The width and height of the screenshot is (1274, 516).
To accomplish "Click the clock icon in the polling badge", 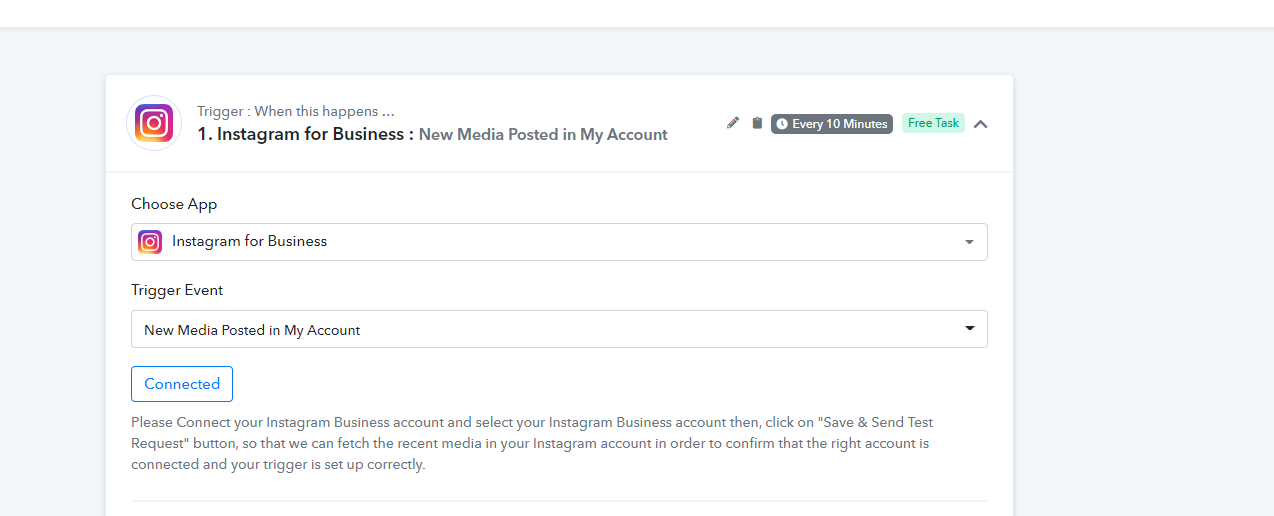I will tap(782, 124).
